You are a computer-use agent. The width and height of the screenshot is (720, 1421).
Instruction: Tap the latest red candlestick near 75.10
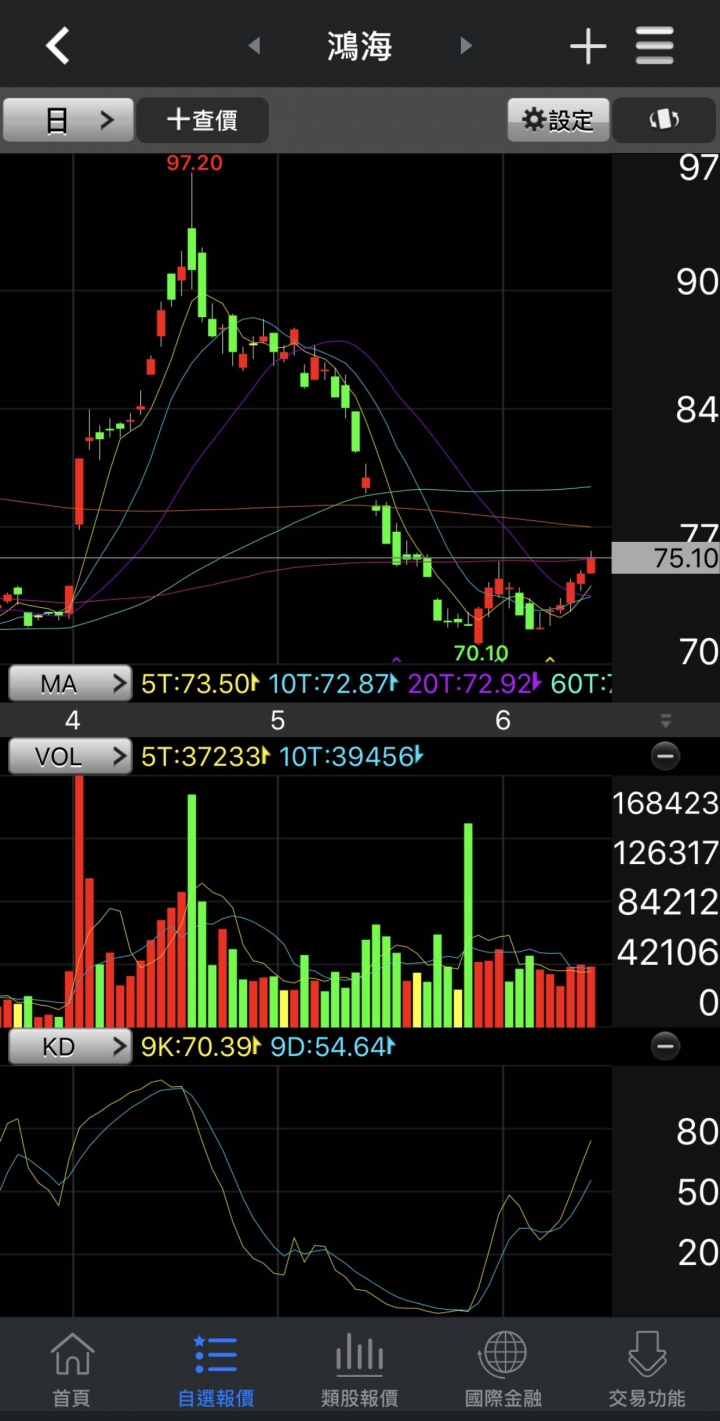click(591, 564)
